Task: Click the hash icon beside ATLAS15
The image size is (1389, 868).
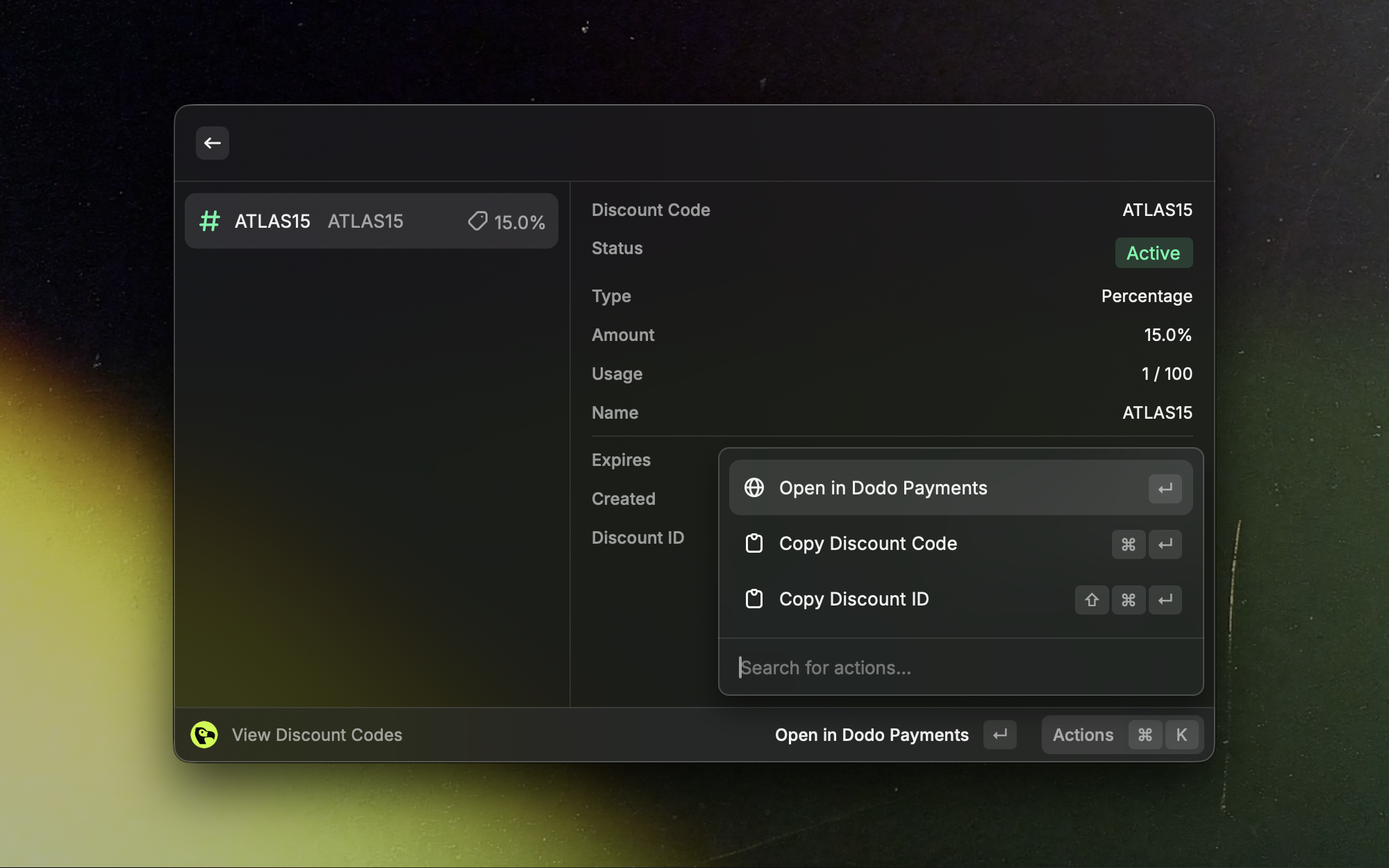Action: (x=209, y=221)
